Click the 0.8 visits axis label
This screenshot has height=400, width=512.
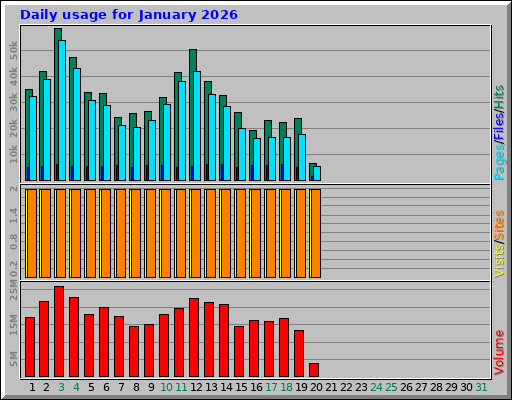(13, 242)
